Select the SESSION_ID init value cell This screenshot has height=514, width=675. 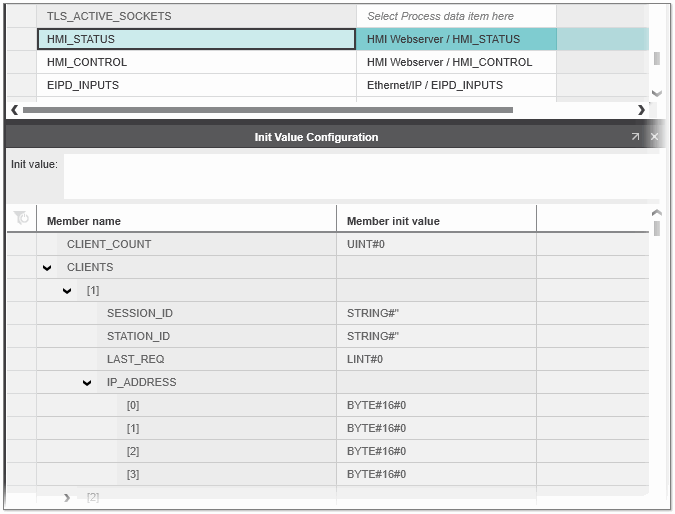click(x=436, y=314)
